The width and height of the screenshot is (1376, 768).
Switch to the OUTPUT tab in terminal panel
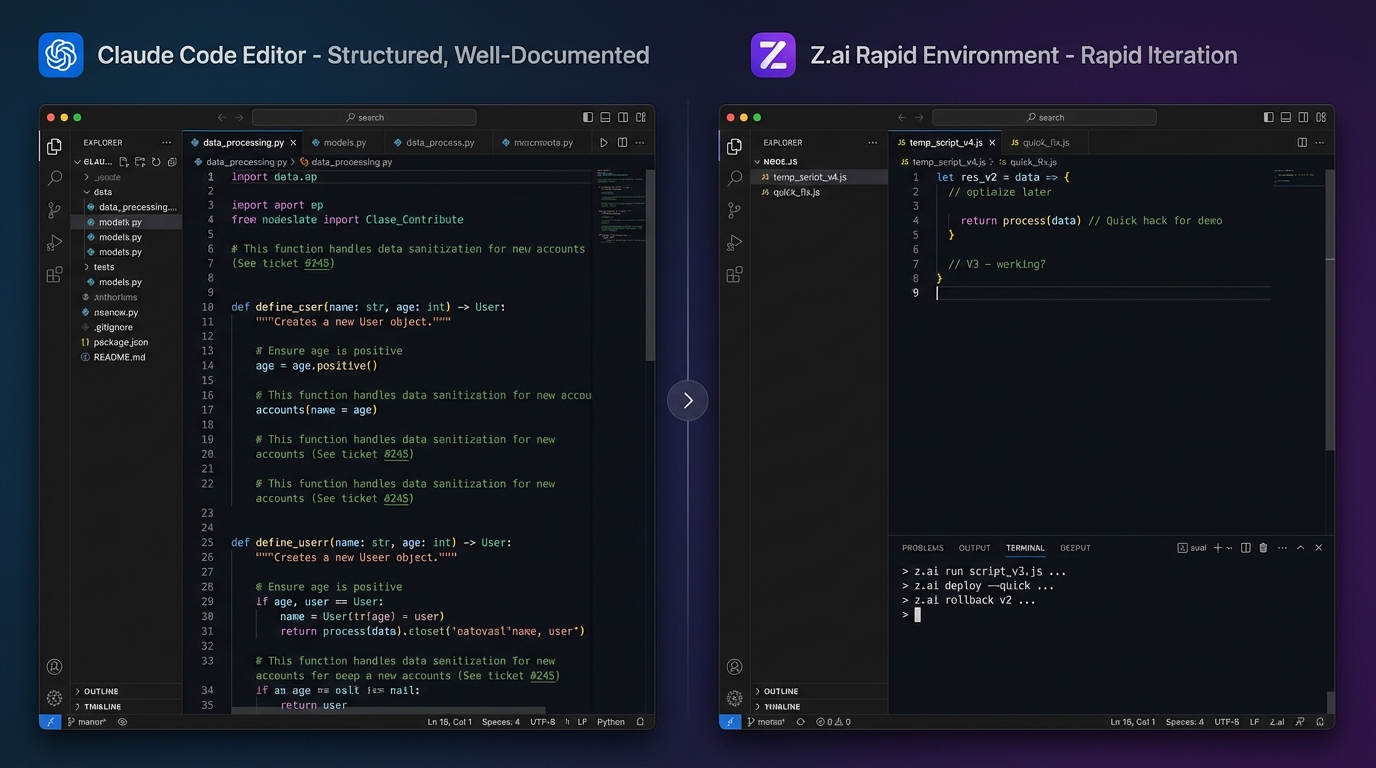(974, 548)
